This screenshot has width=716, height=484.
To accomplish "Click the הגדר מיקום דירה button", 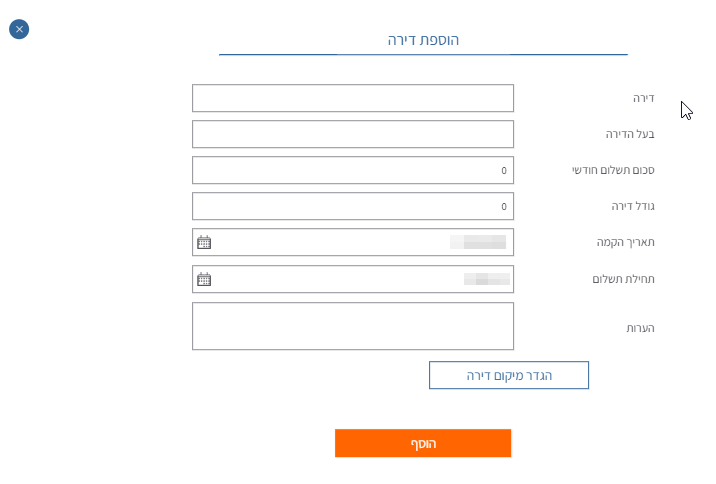I will coord(508,375).
